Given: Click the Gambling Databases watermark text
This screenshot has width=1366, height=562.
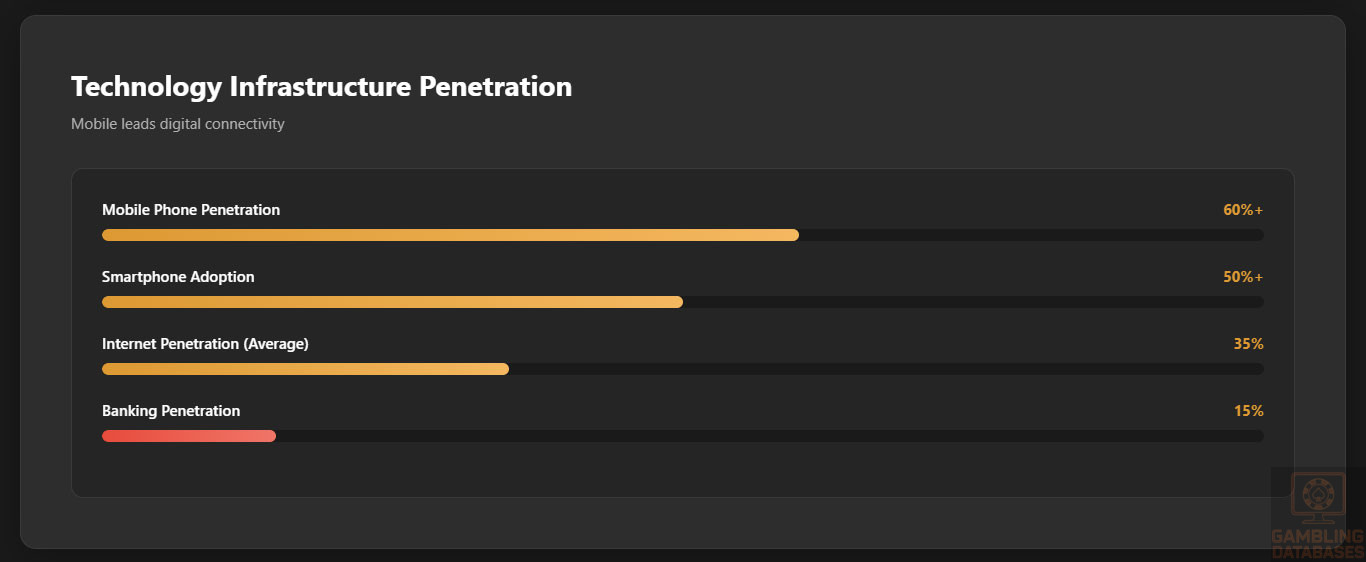Looking at the screenshot, I should point(1318,544).
